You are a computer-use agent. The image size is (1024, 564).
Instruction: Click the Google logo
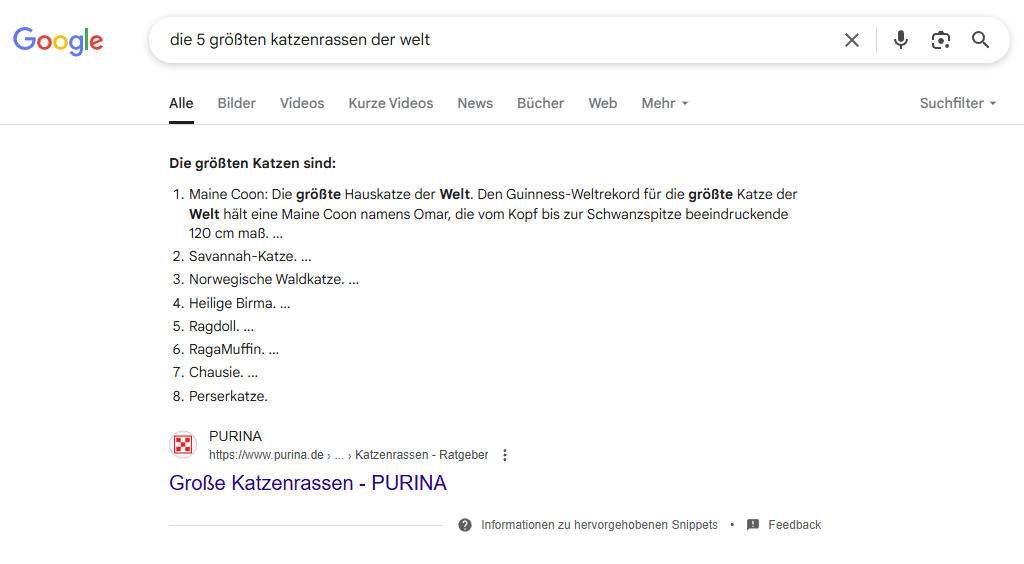pyautogui.click(x=58, y=40)
